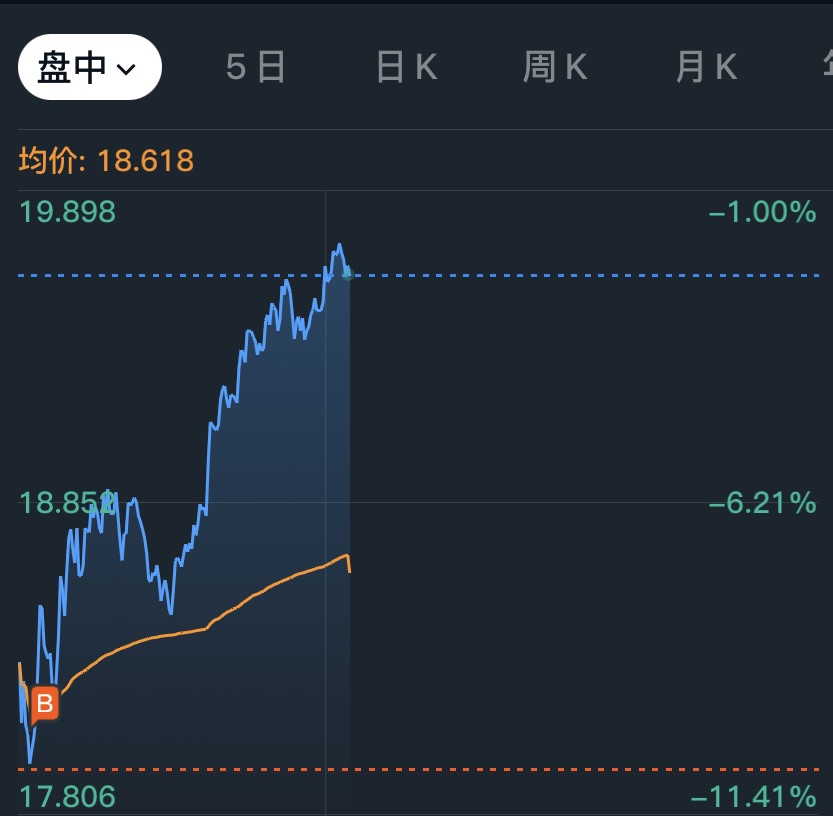Switch to the 5日 tab
The height and width of the screenshot is (816, 833).
tap(256, 67)
